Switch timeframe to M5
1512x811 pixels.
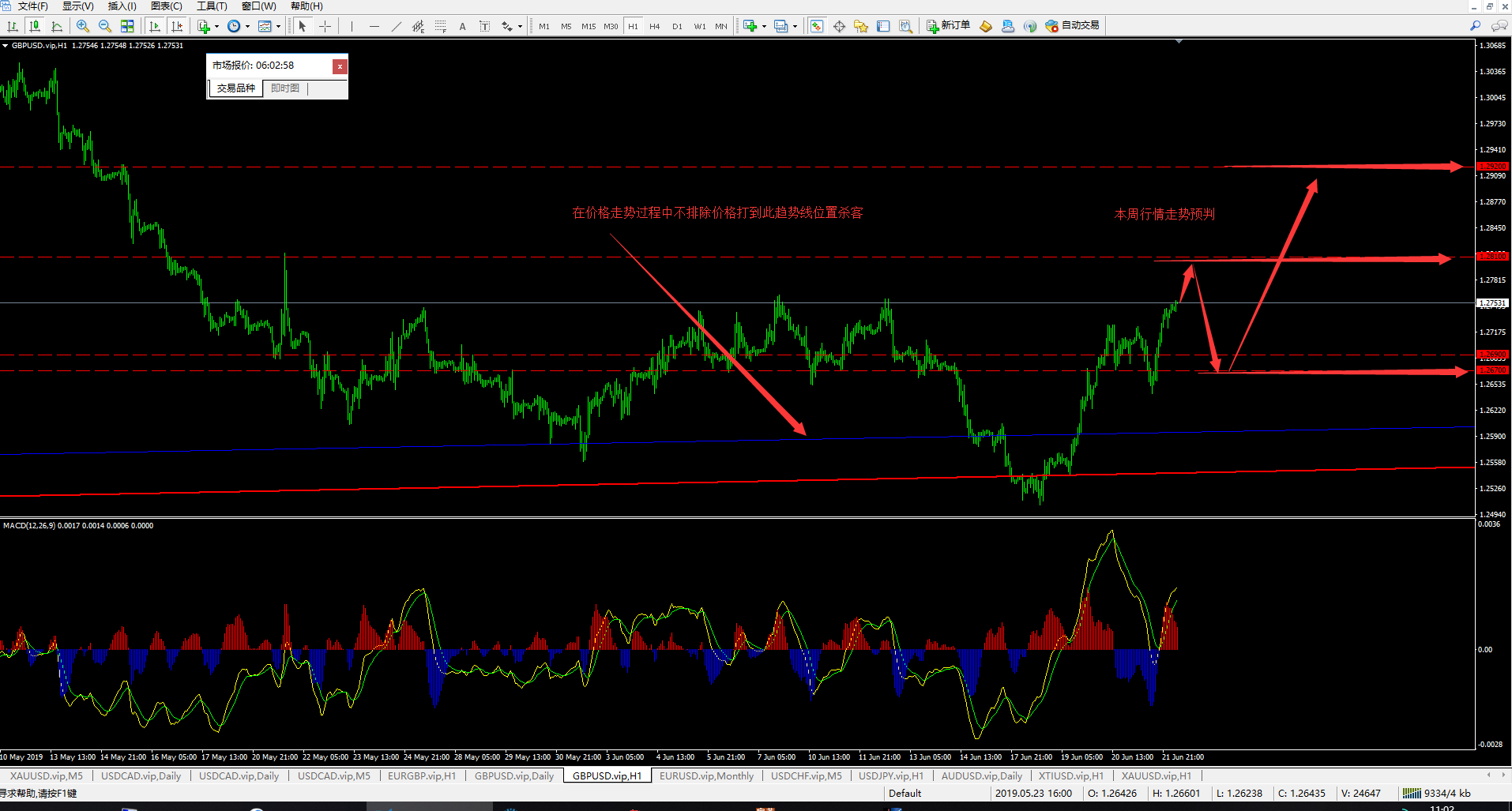(566, 26)
